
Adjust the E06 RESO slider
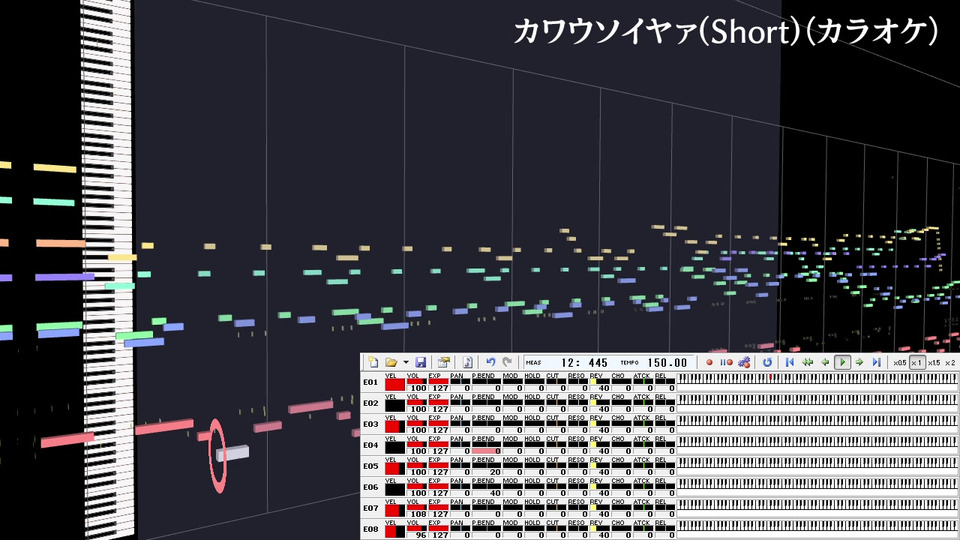pyautogui.click(x=577, y=486)
